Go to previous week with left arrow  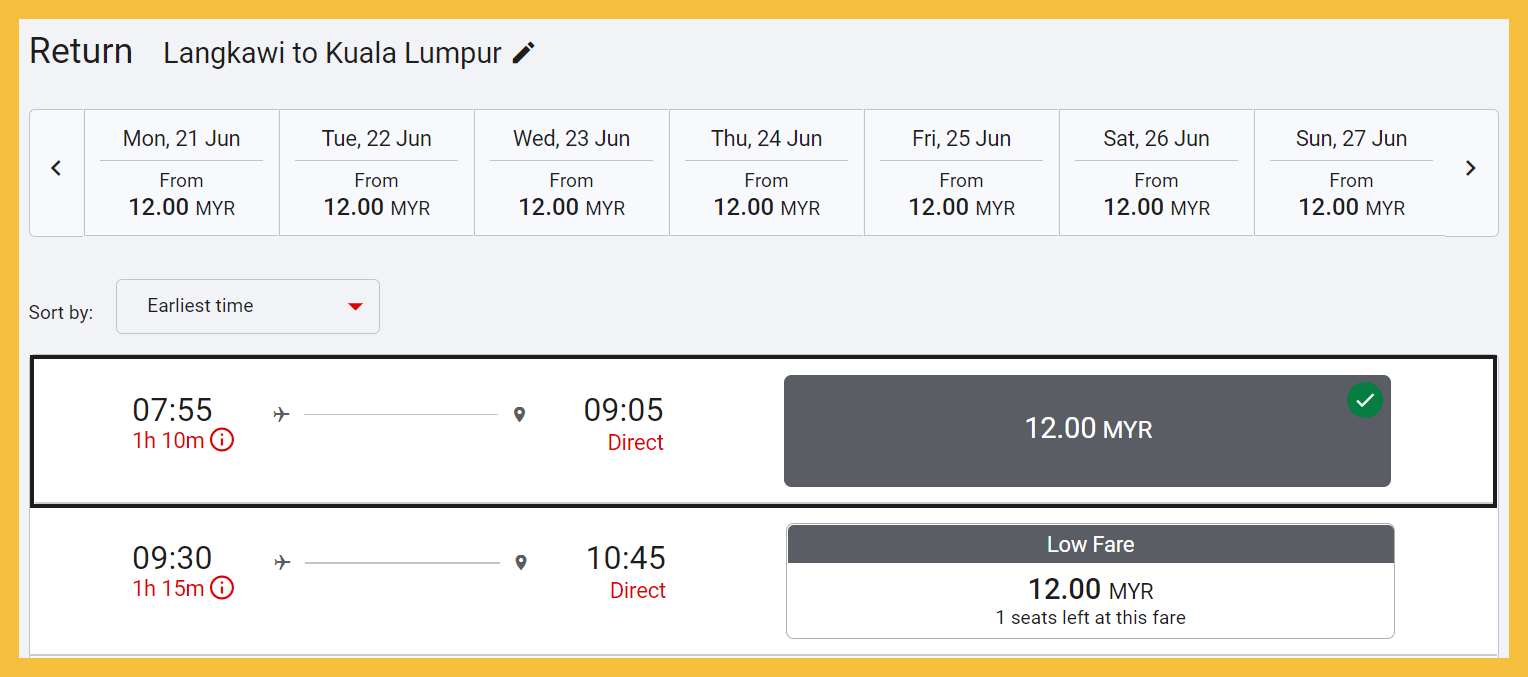click(x=56, y=169)
